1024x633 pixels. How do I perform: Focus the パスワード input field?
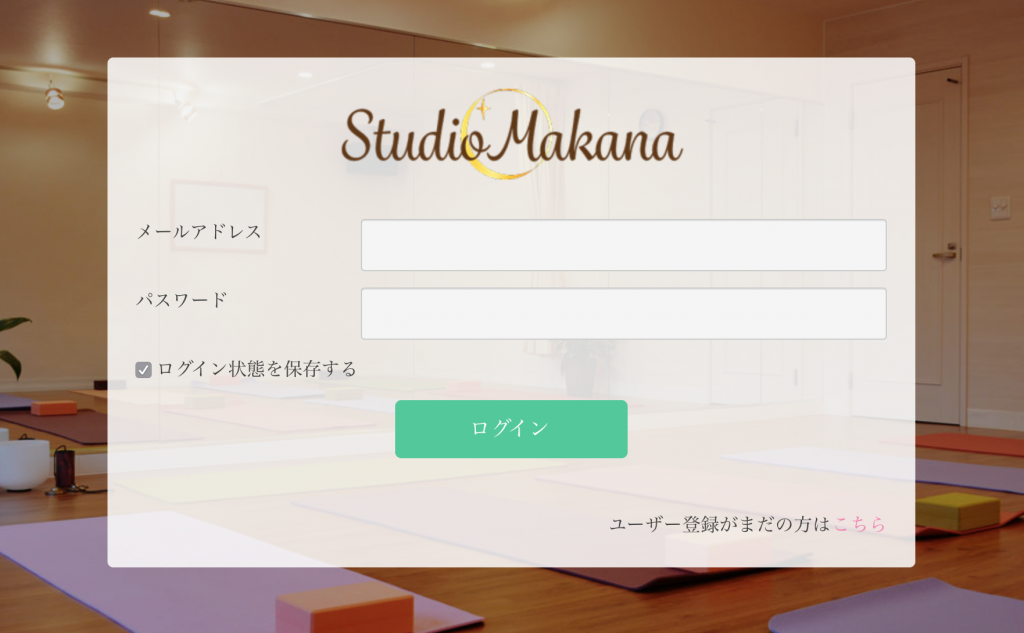[624, 314]
